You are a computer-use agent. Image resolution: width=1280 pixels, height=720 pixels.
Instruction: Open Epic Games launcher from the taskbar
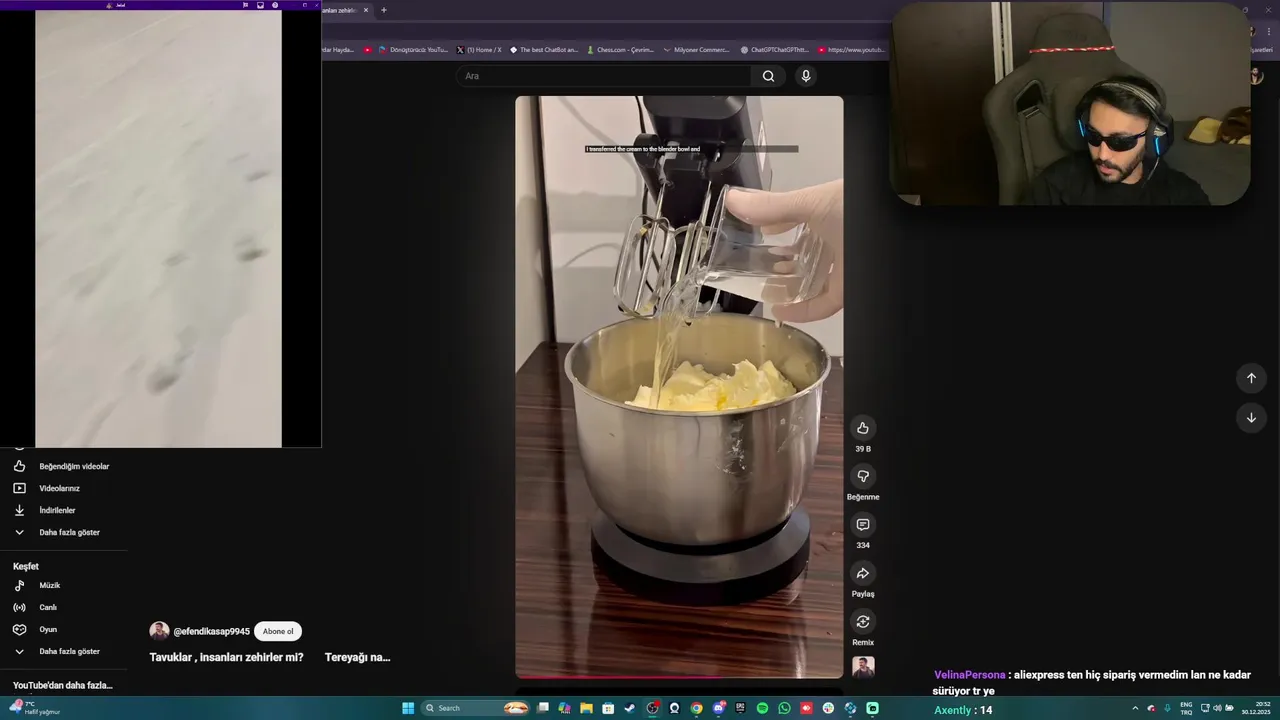[x=740, y=708]
